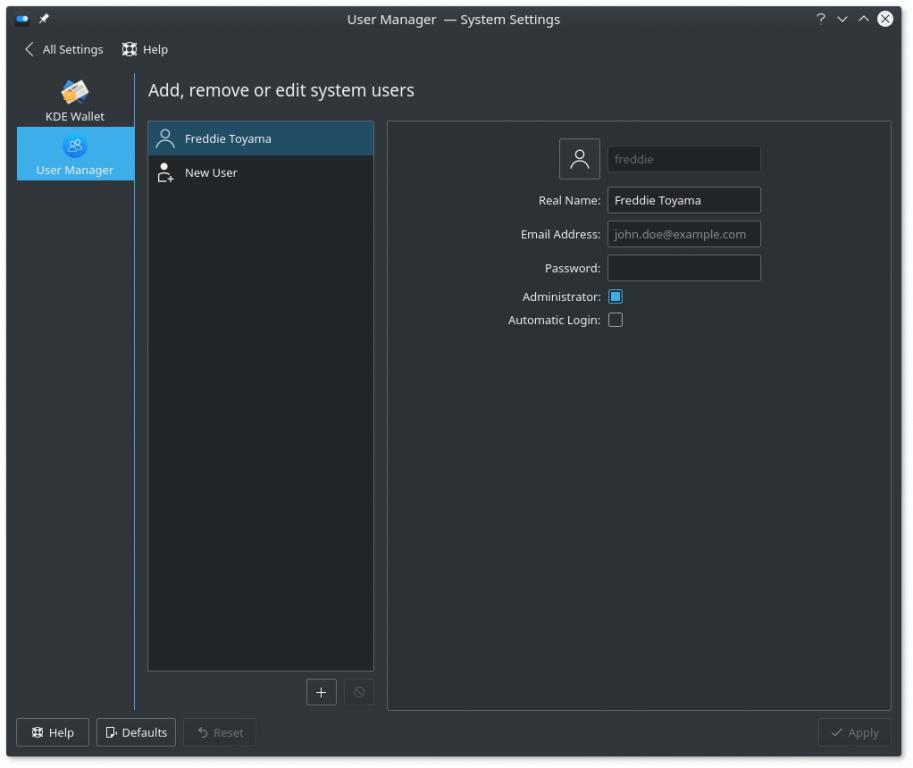Screen dimensions: 913x768
Task: Toggle the Administrator checkbox
Action: point(615,297)
